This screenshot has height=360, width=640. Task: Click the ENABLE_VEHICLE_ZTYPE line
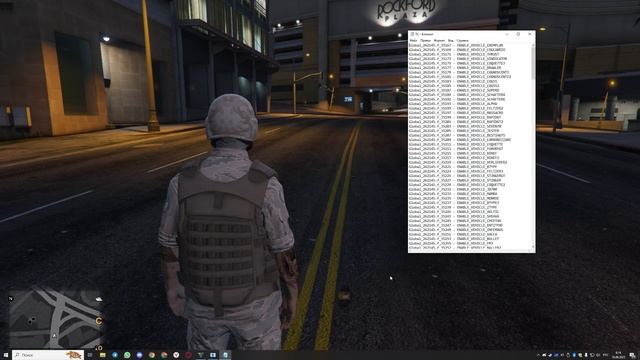[453, 207]
